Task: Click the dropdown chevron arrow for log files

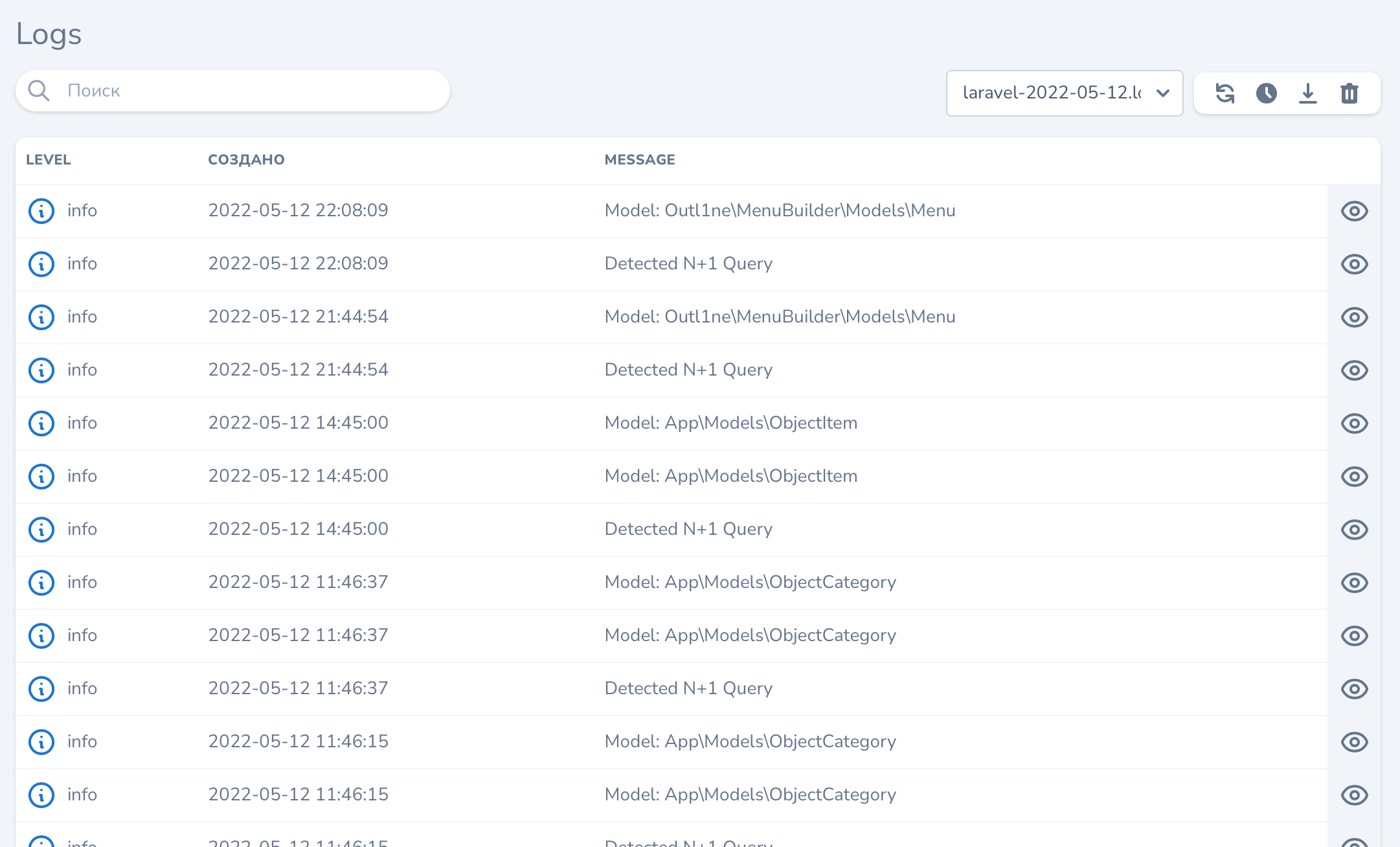Action: [1163, 93]
